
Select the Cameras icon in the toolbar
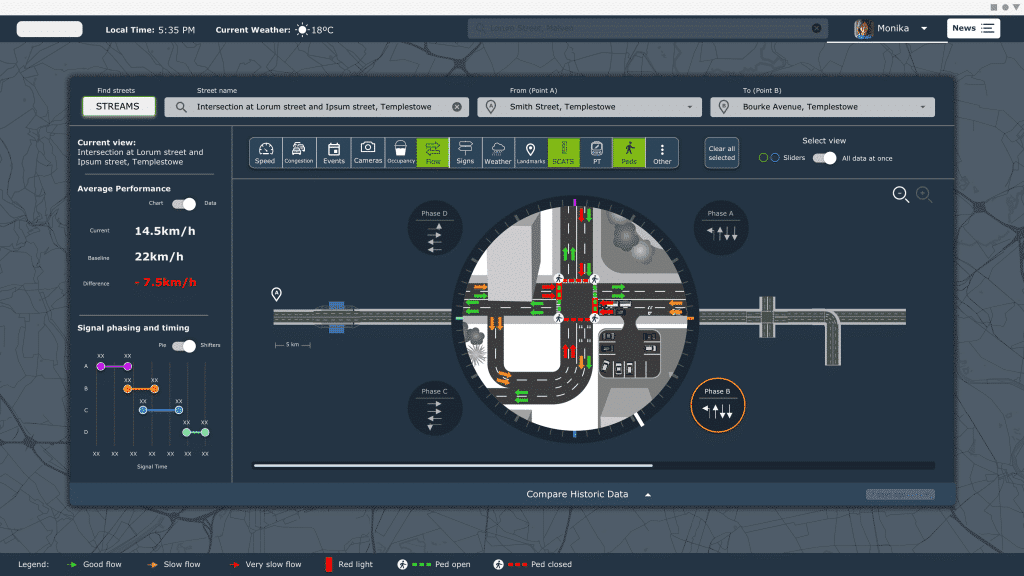coord(367,150)
